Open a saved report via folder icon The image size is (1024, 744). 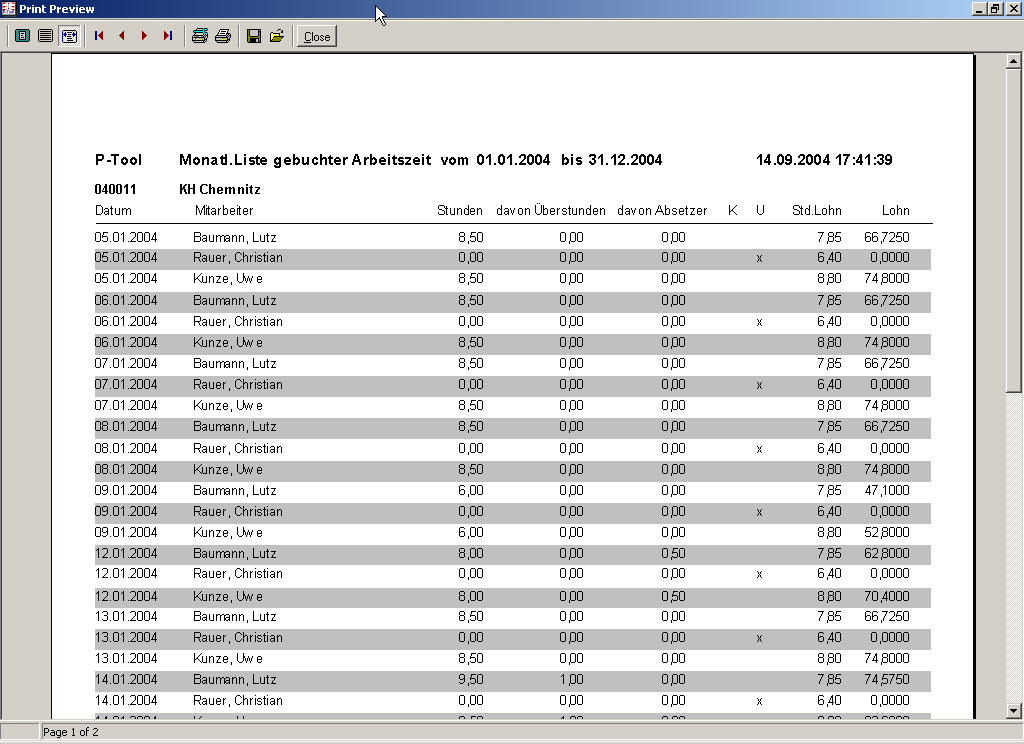click(x=277, y=36)
